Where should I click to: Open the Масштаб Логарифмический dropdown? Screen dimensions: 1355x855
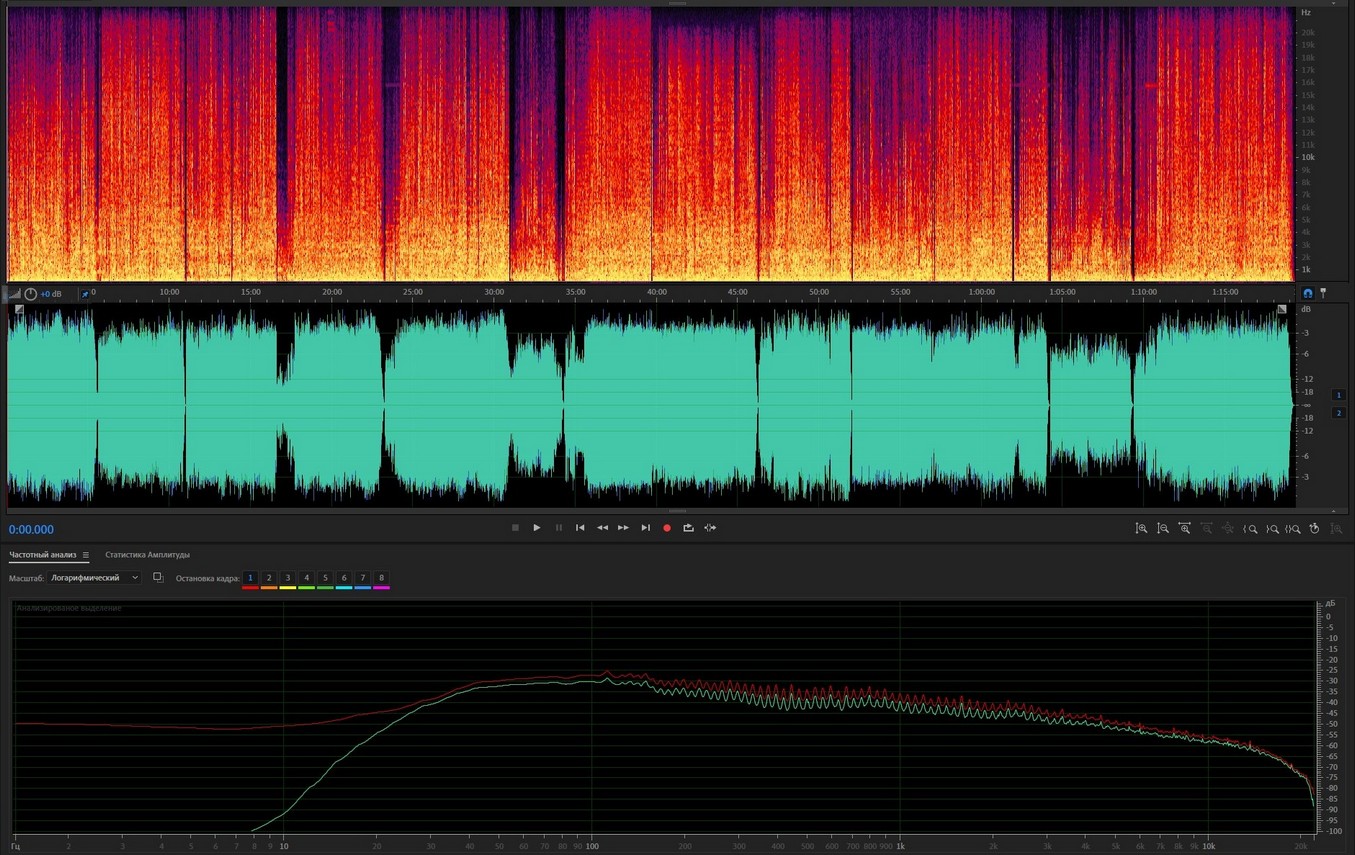pos(94,578)
